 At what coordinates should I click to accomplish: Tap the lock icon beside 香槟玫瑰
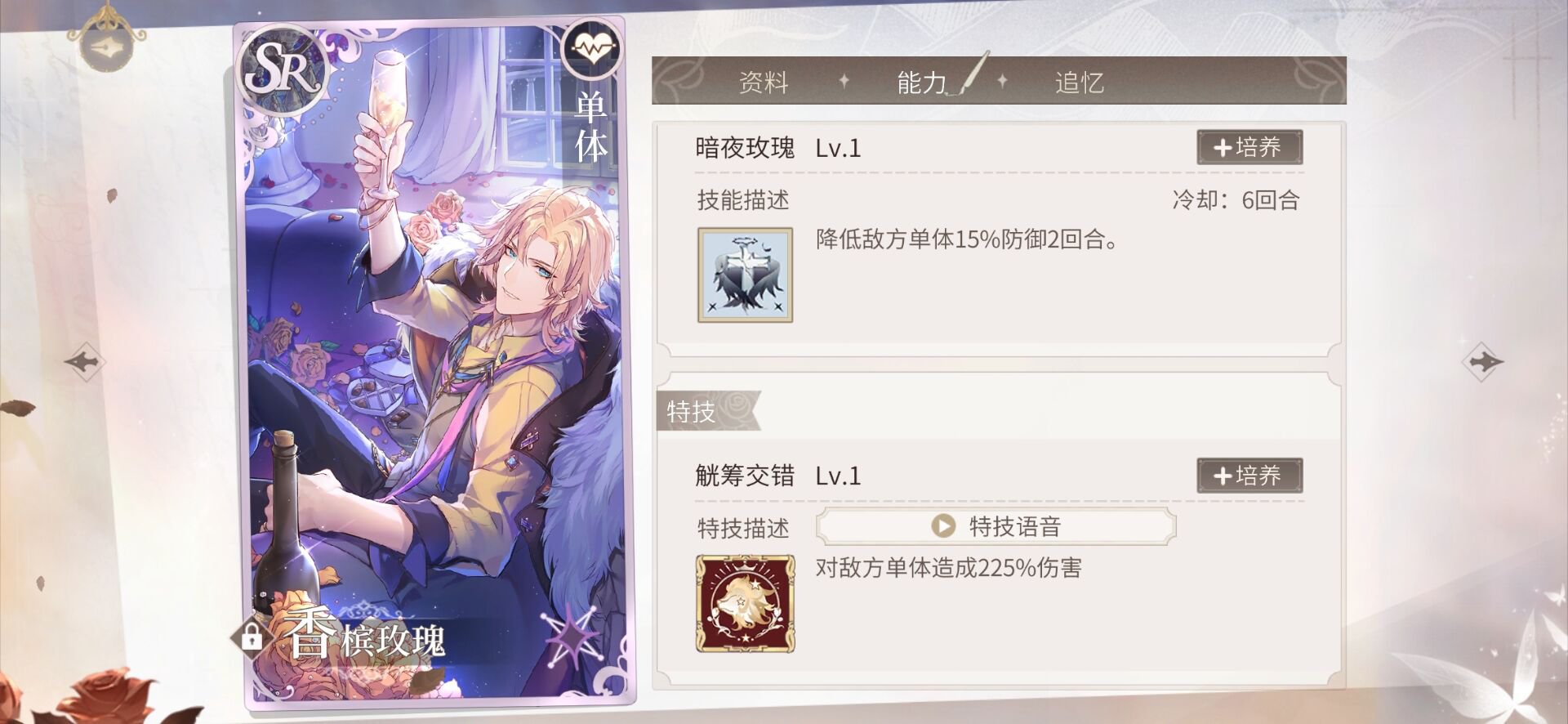coord(251,636)
